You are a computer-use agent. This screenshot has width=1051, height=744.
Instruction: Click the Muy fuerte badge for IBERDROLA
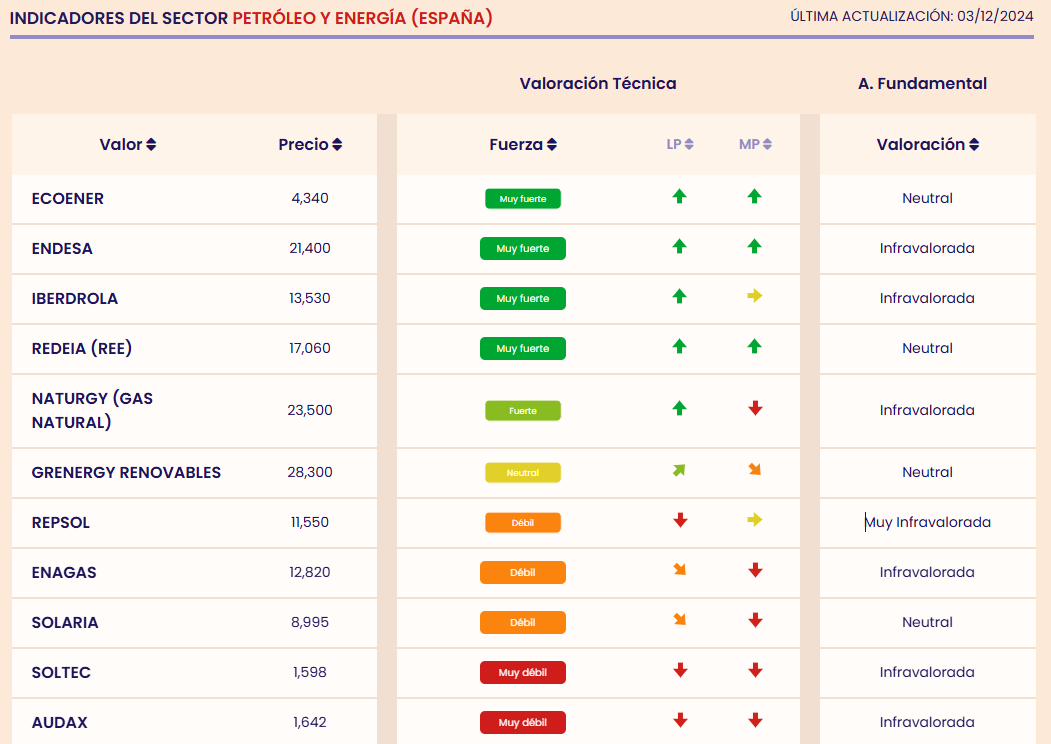click(523, 298)
